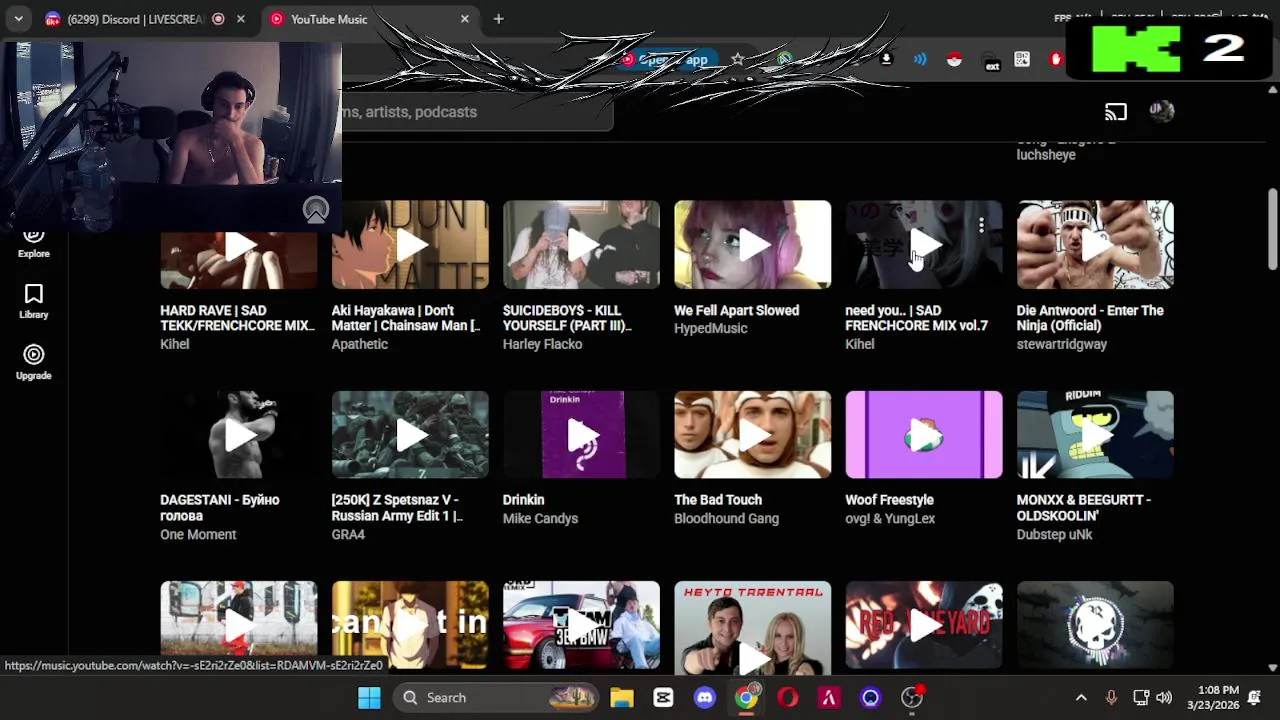
Task: Click the cast to device icon
Action: coord(1116,112)
